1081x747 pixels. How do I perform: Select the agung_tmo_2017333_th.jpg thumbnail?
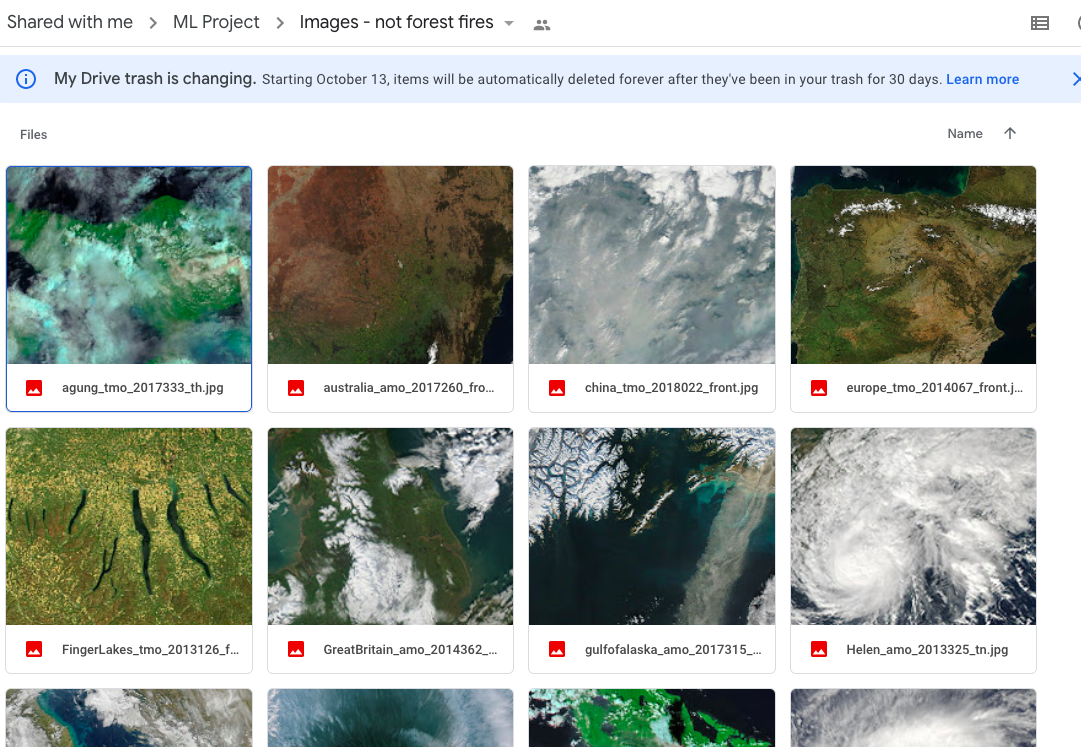pyautogui.click(x=129, y=265)
